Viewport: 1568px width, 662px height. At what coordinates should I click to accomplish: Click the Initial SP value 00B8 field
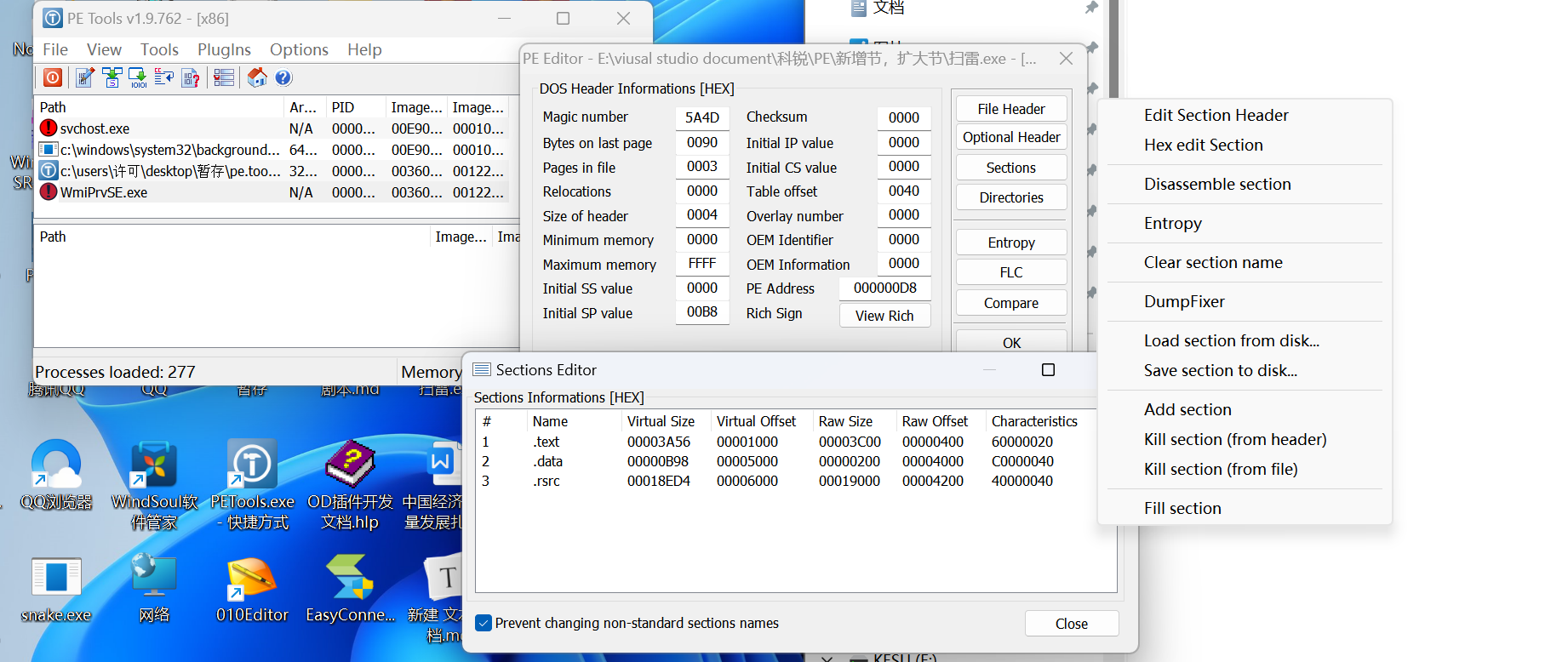point(702,312)
